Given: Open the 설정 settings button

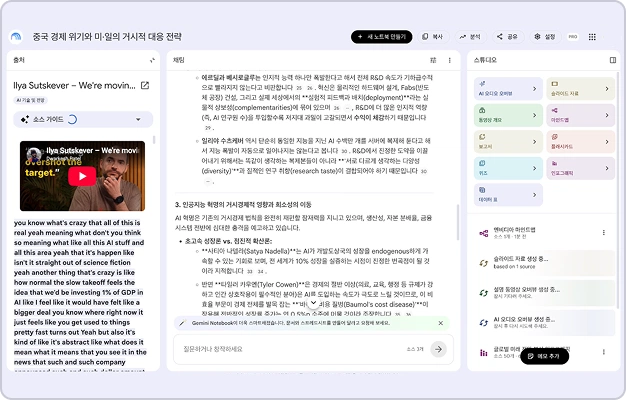Looking at the screenshot, I should coord(545,37).
